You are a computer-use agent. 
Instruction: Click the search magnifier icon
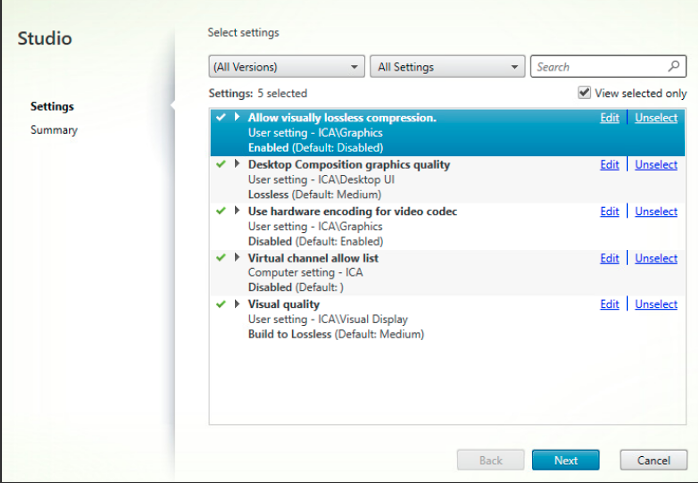click(x=675, y=67)
